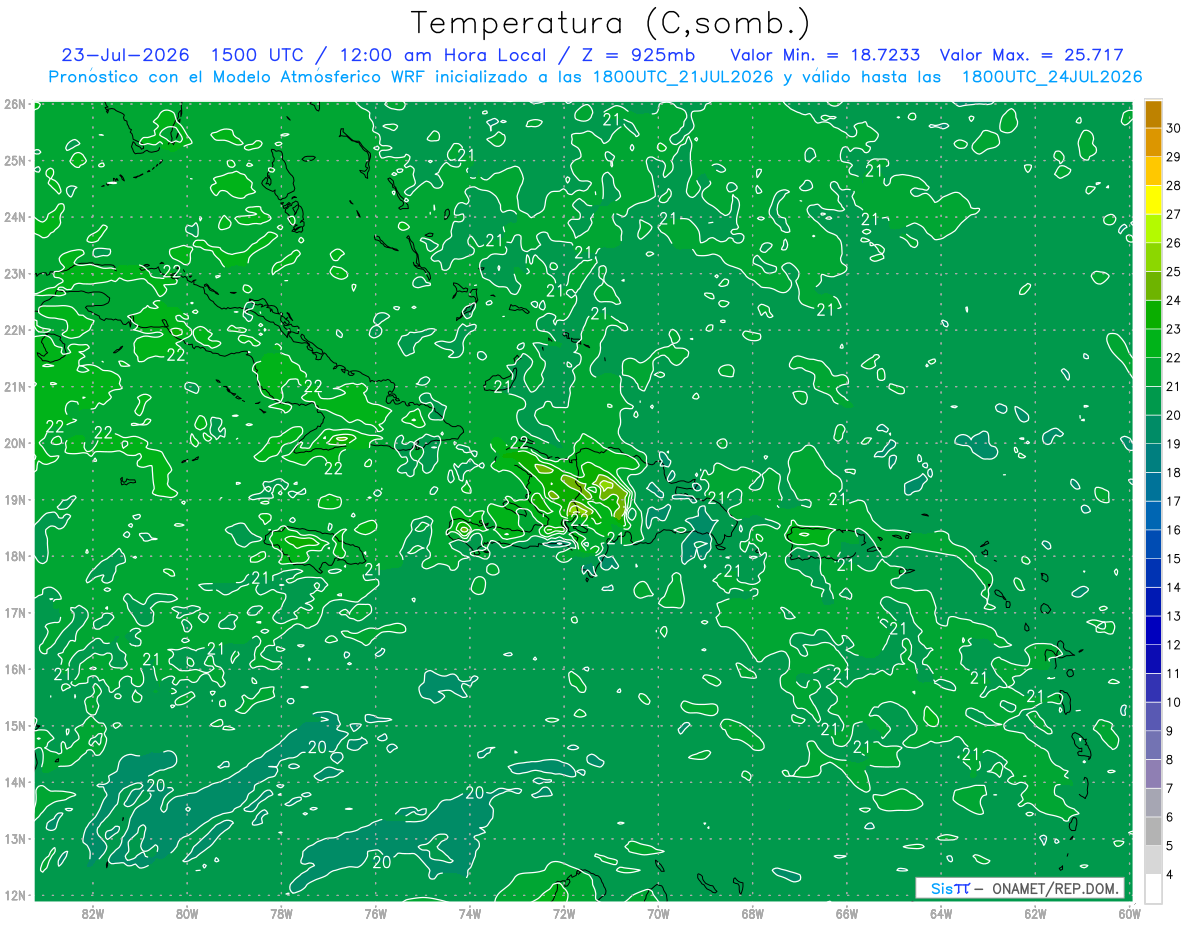Viewport: 1200px width, 927px height.
Task: Click longitude axis label '70W'
Action: pyautogui.click(x=658, y=913)
